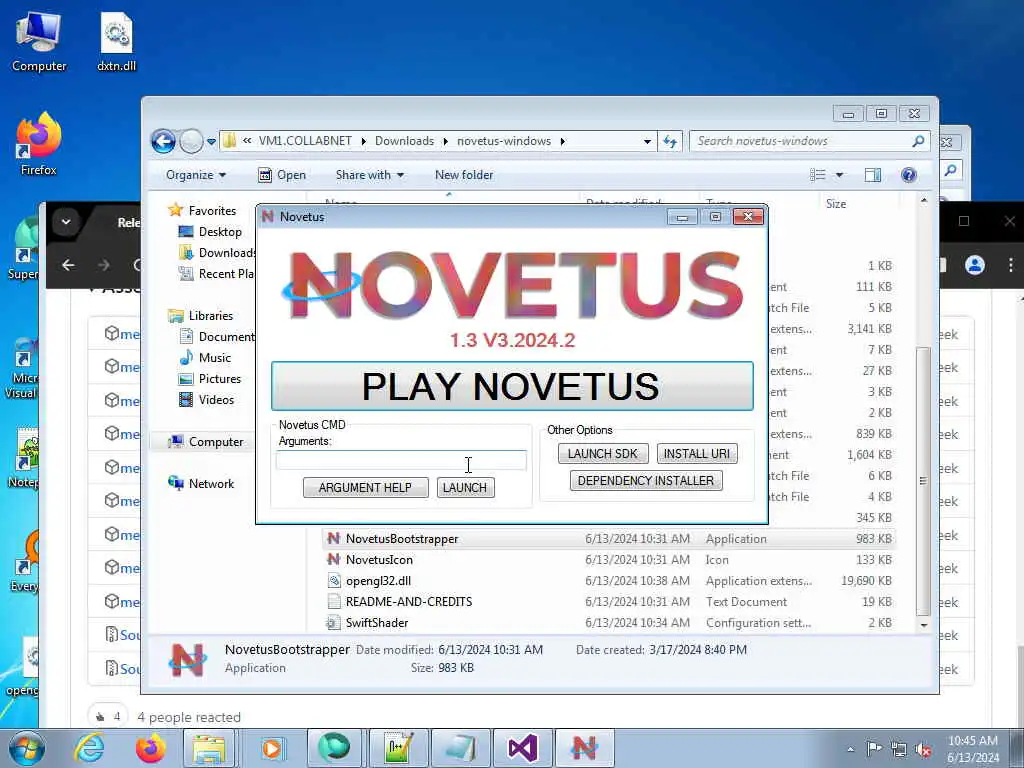Toggle the preview pane icon
Screen dimensions: 1024x768
click(x=872, y=174)
